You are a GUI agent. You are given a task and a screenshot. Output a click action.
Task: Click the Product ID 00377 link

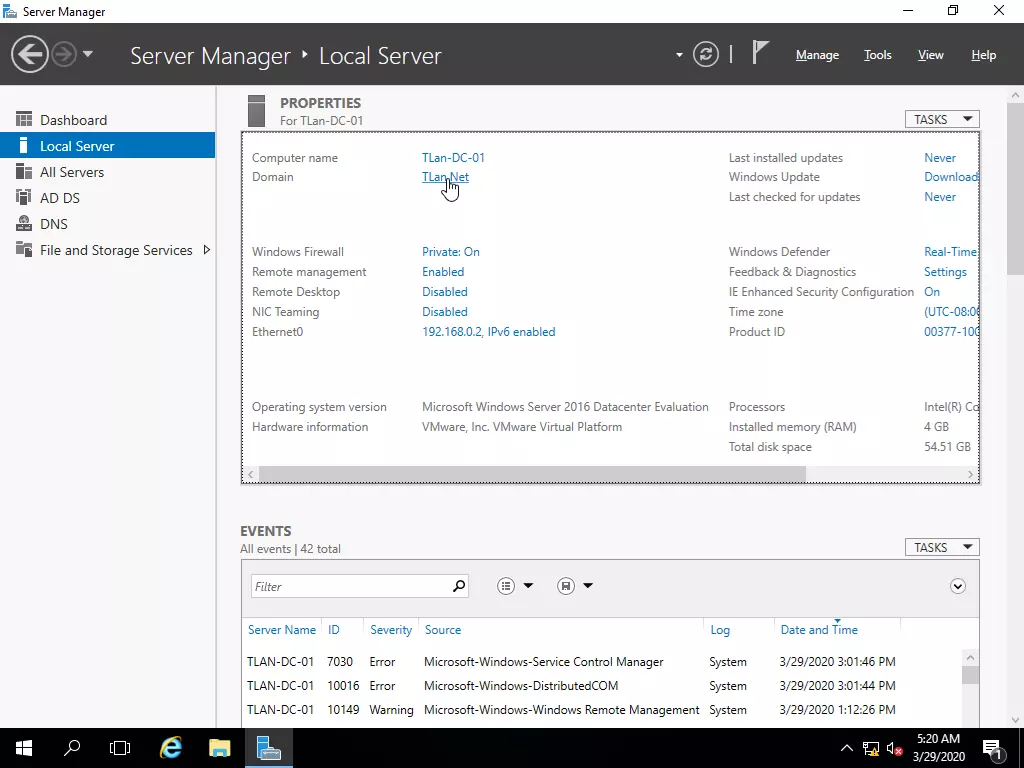pyautogui.click(x=951, y=332)
